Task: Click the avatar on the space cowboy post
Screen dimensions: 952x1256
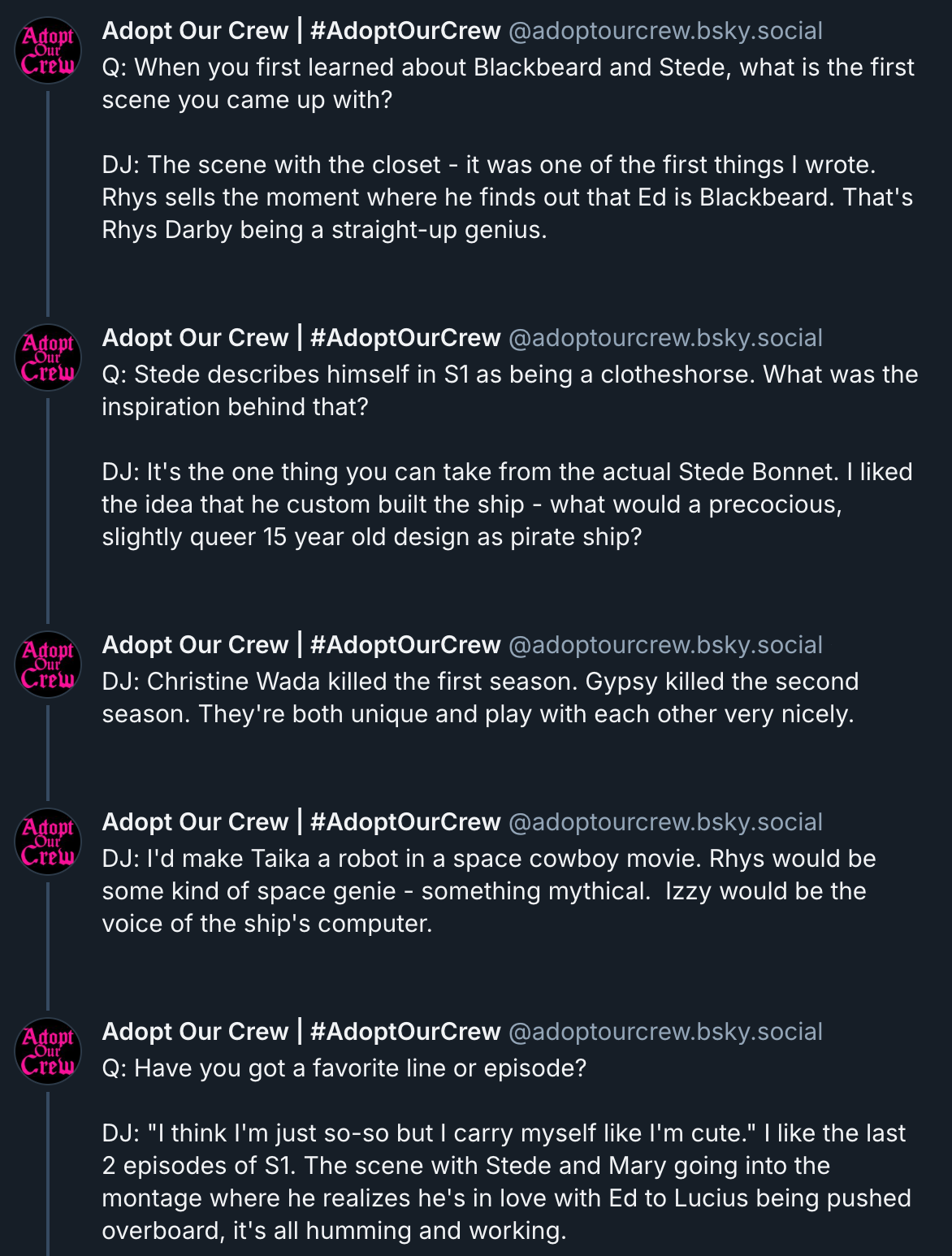Action: [48, 840]
